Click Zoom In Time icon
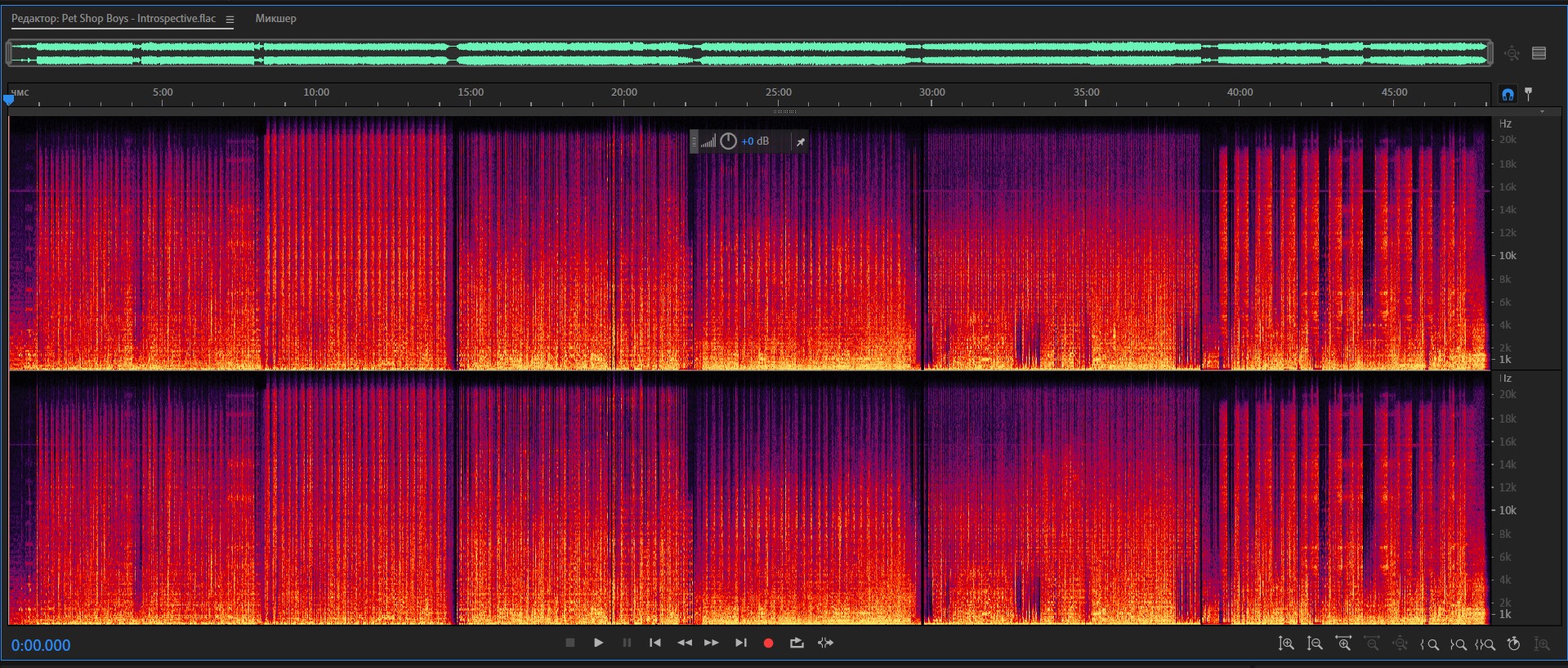 pyautogui.click(x=1343, y=644)
